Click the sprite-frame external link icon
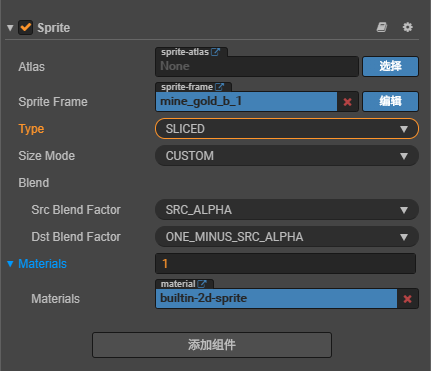This screenshot has width=431, height=371. point(219,87)
